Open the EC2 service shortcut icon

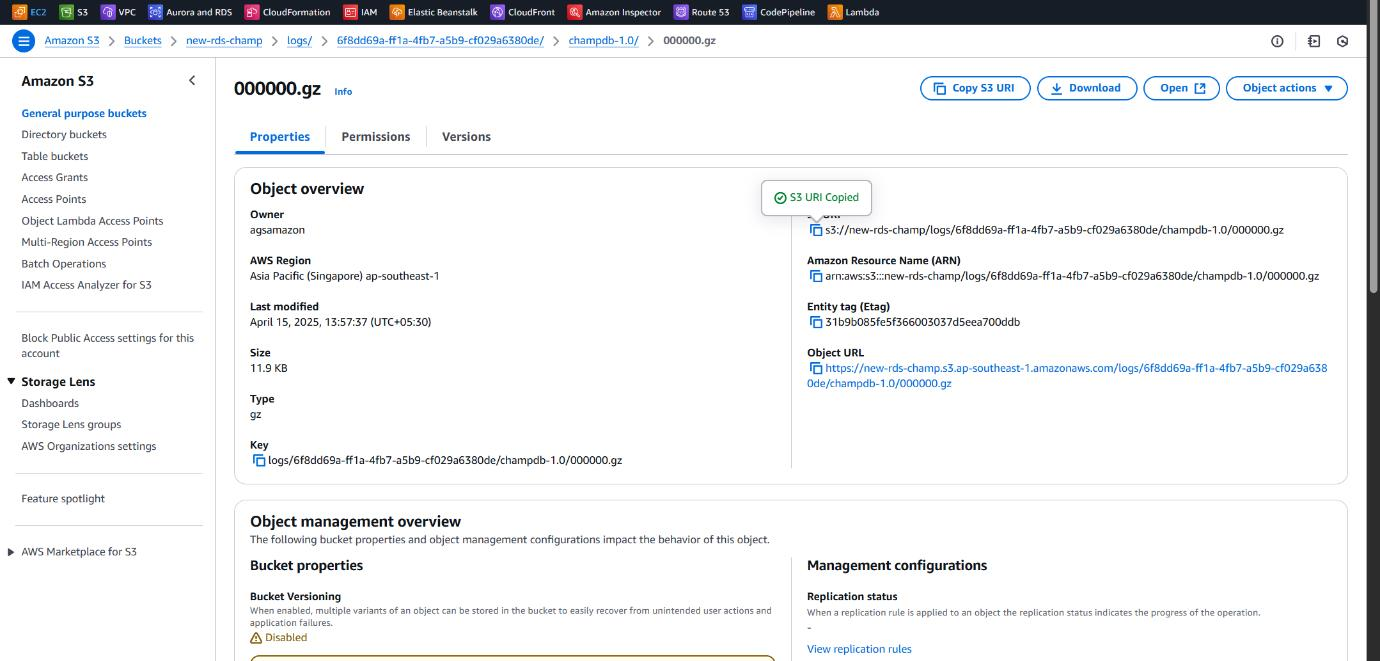click(x=19, y=12)
